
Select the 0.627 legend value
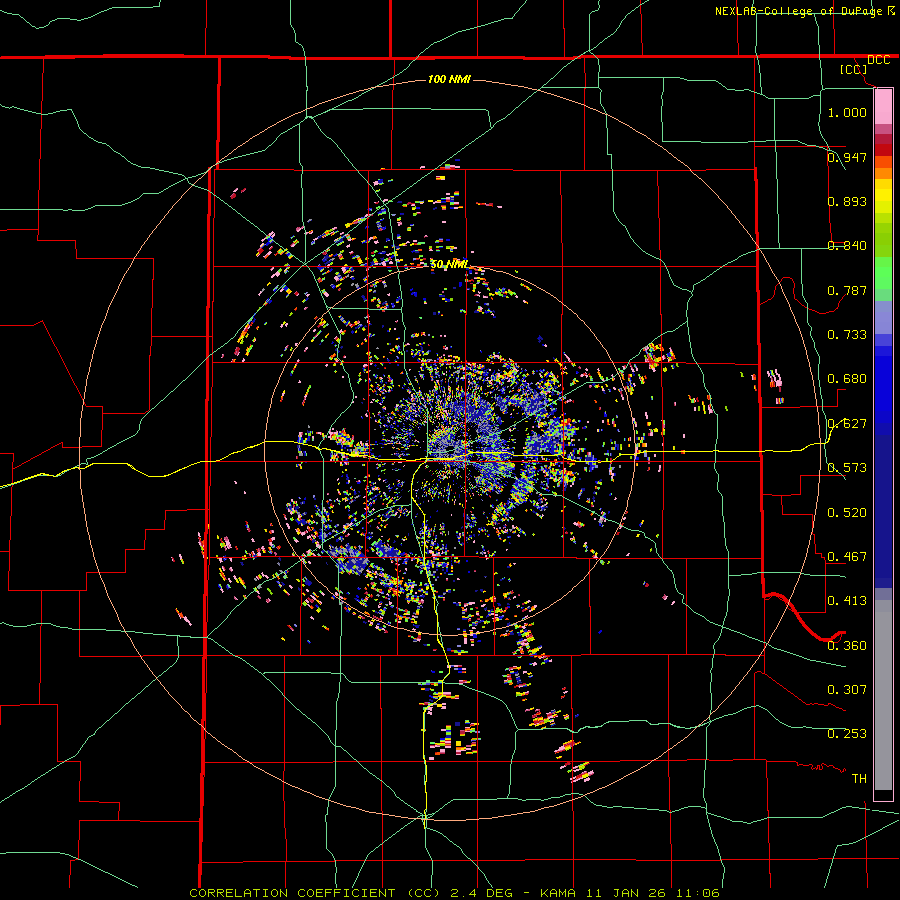[x=847, y=424]
